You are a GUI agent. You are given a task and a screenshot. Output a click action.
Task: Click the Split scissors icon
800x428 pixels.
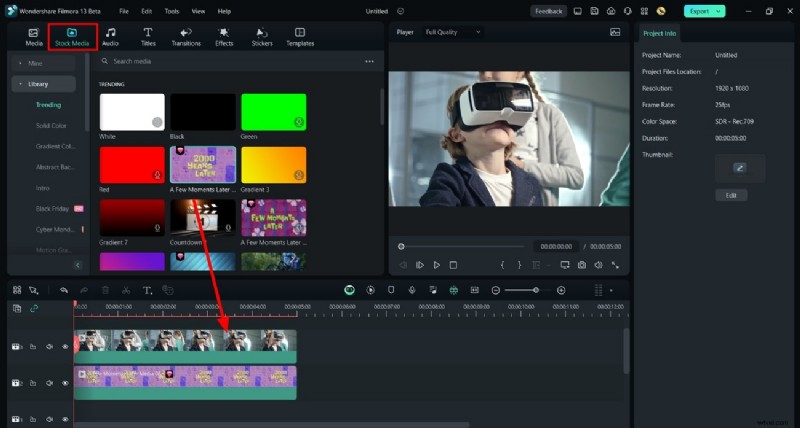pyautogui.click(x=126, y=290)
